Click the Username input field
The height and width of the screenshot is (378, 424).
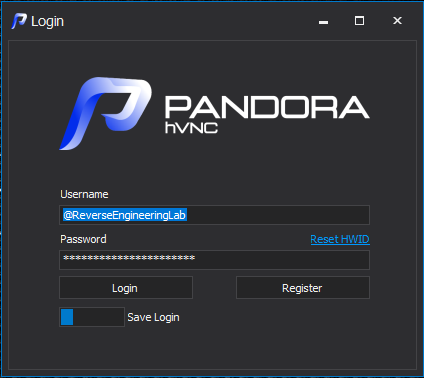tap(214, 215)
